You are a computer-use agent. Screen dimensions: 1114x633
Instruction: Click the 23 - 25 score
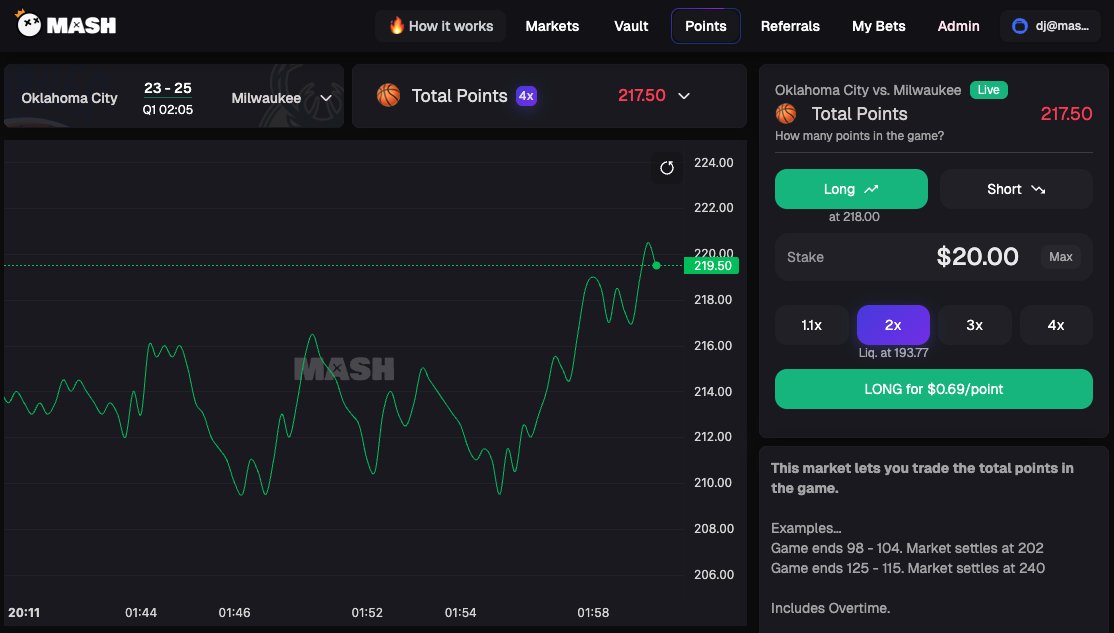168,88
